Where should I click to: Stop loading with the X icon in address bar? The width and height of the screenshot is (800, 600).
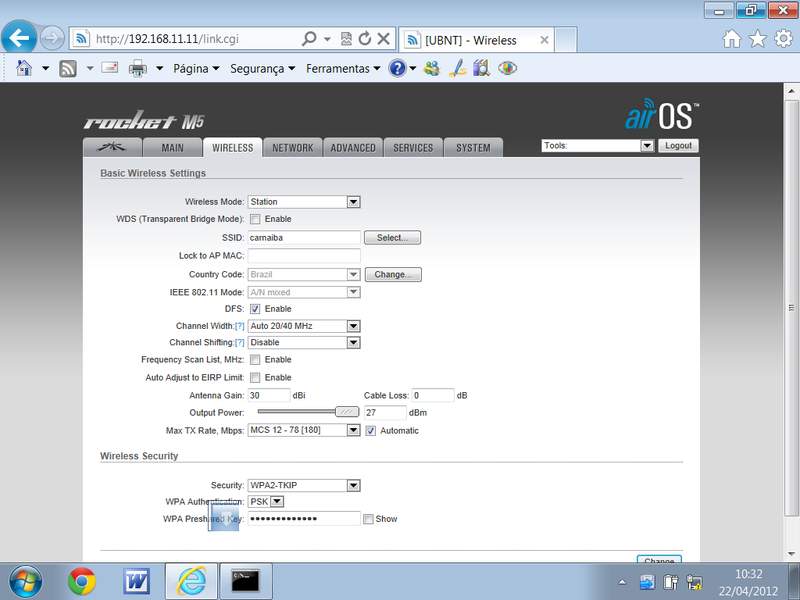pyautogui.click(x=383, y=39)
